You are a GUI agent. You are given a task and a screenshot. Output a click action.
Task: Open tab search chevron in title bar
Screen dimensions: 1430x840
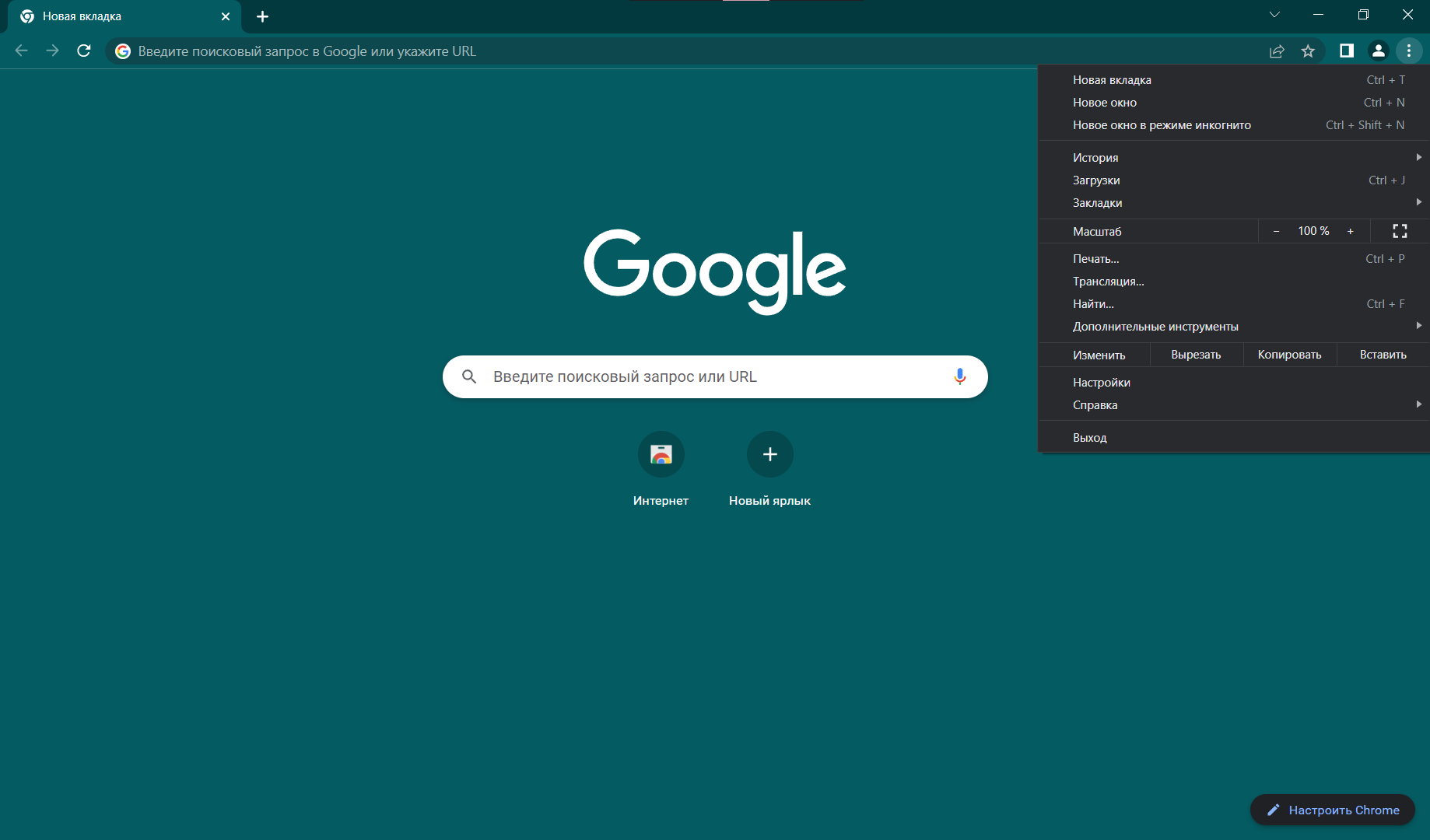coord(1274,15)
